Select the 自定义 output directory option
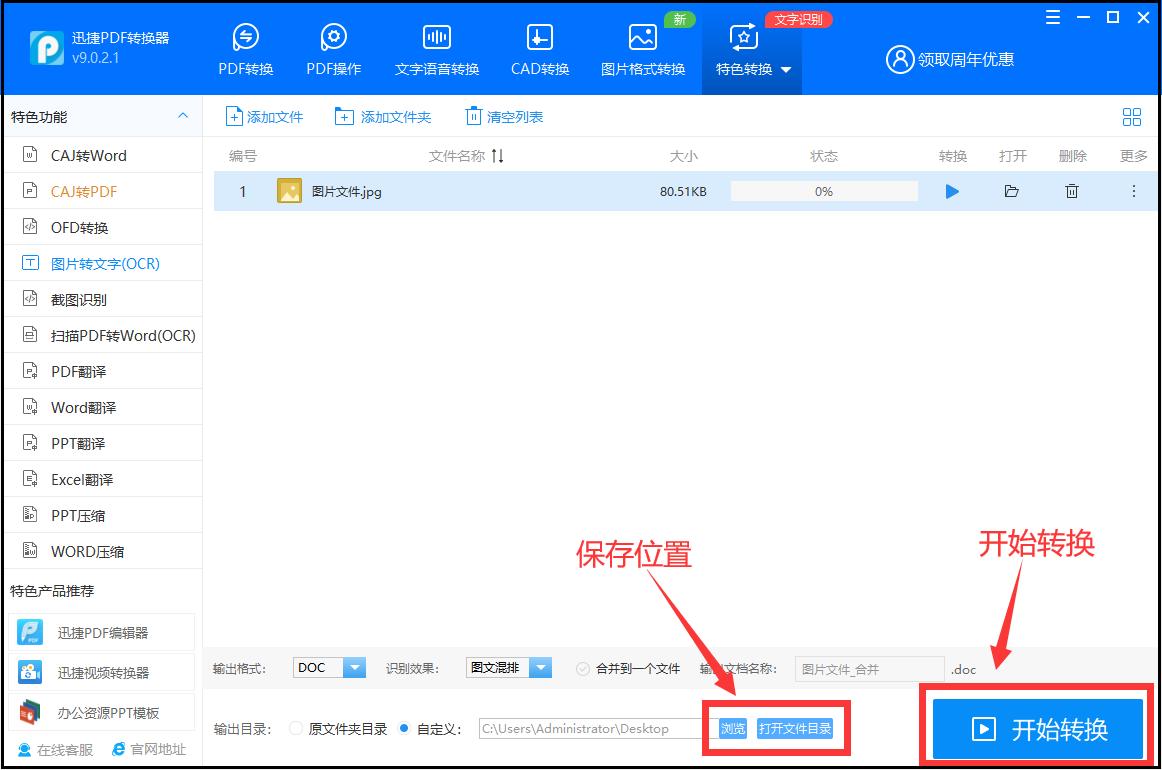Image resolution: width=1162 pixels, height=770 pixels. (x=404, y=729)
